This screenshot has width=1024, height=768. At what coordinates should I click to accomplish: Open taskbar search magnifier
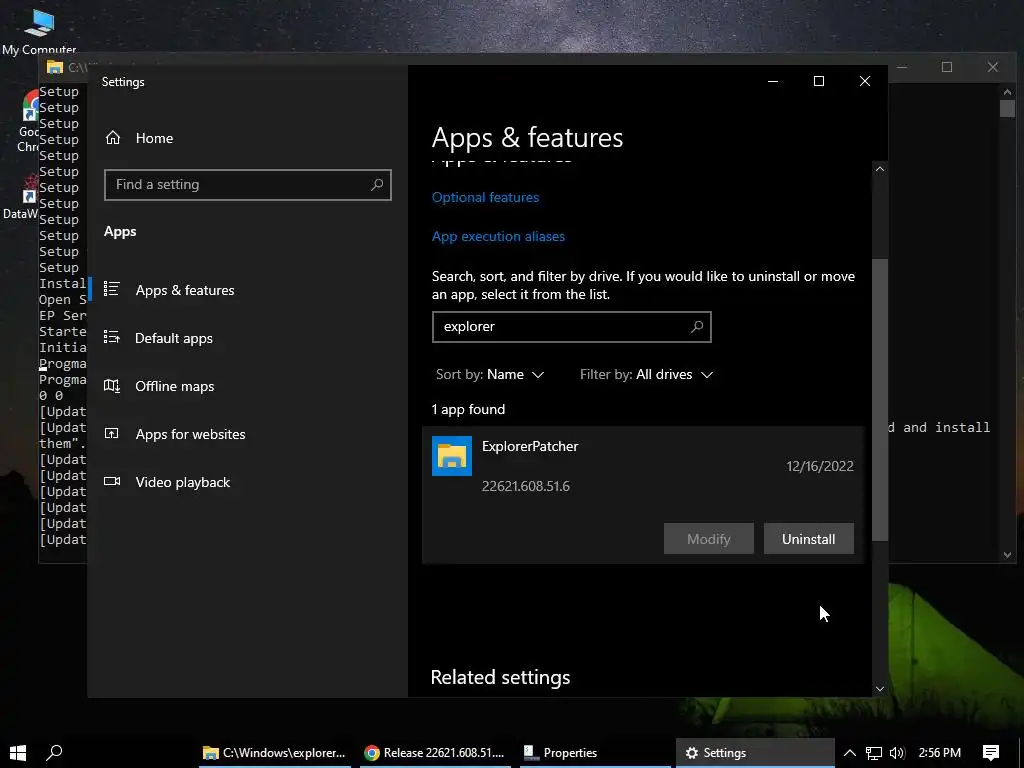click(54, 752)
